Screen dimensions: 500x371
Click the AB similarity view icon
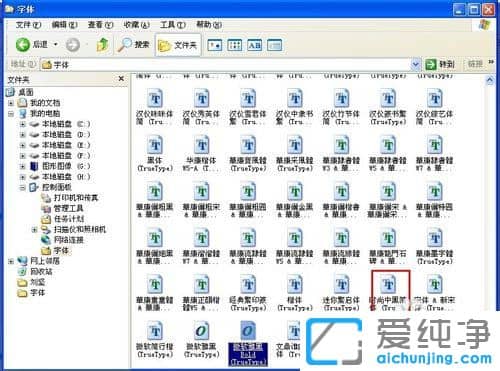[254, 45]
